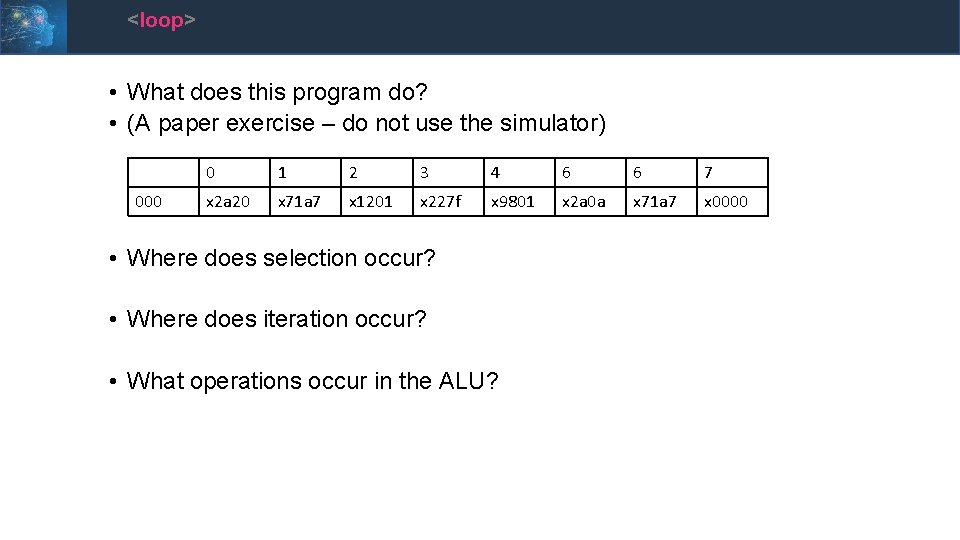Image resolution: width=960 pixels, height=540 pixels.
Task: Click column header 0 in table
Action: (x=233, y=173)
